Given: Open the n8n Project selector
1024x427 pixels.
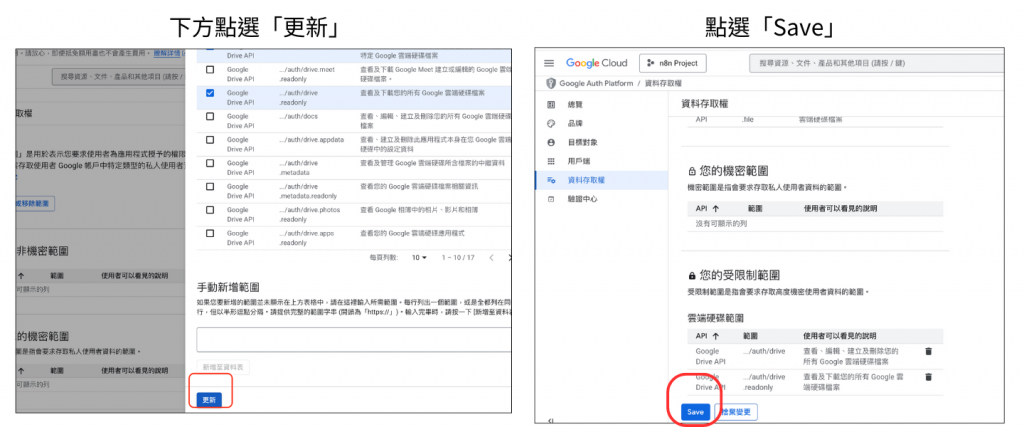Looking at the screenshot, I should pyautogui.click(x=673, y=63).
